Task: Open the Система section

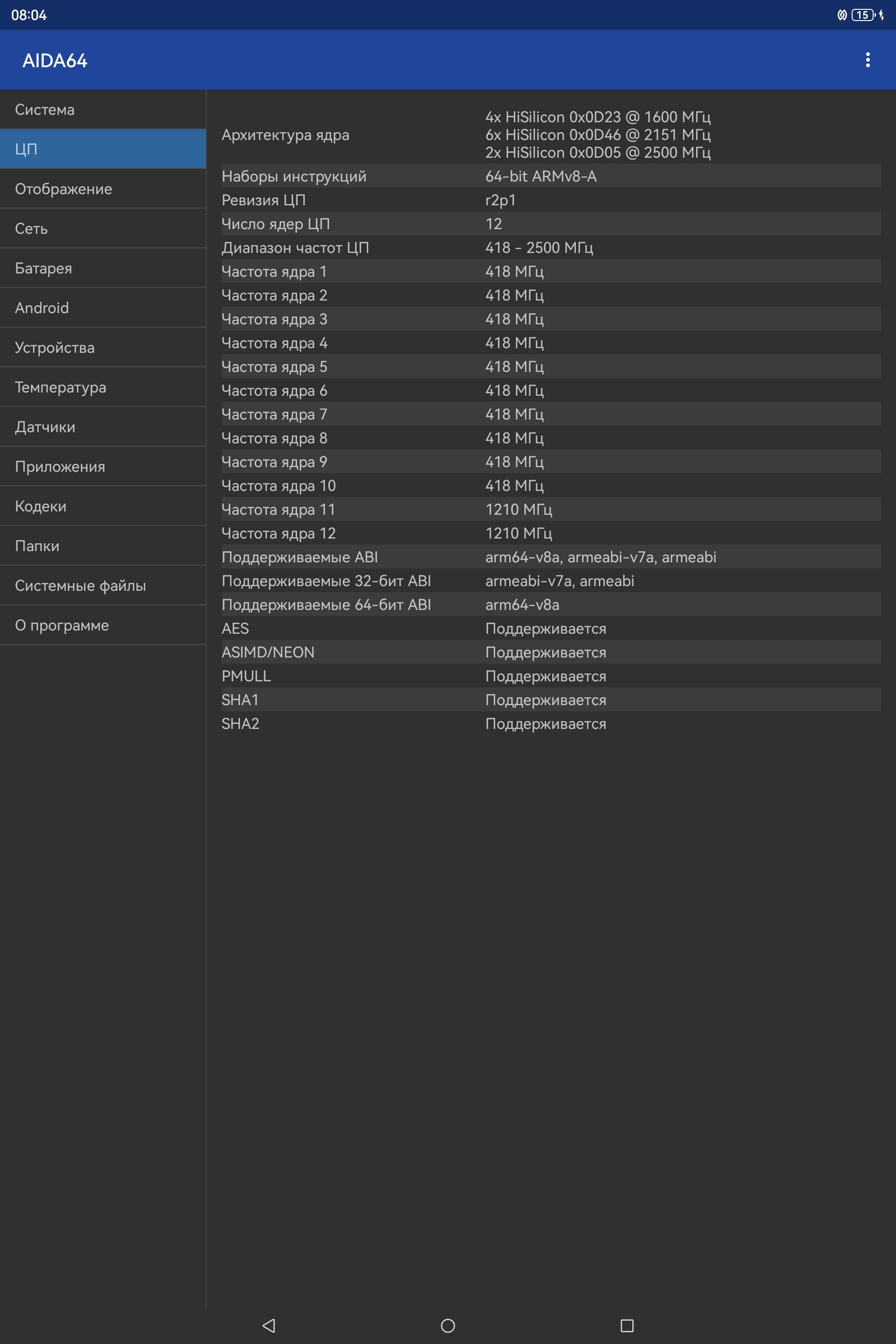Action: pyautogui.click(x=103, y=109)
